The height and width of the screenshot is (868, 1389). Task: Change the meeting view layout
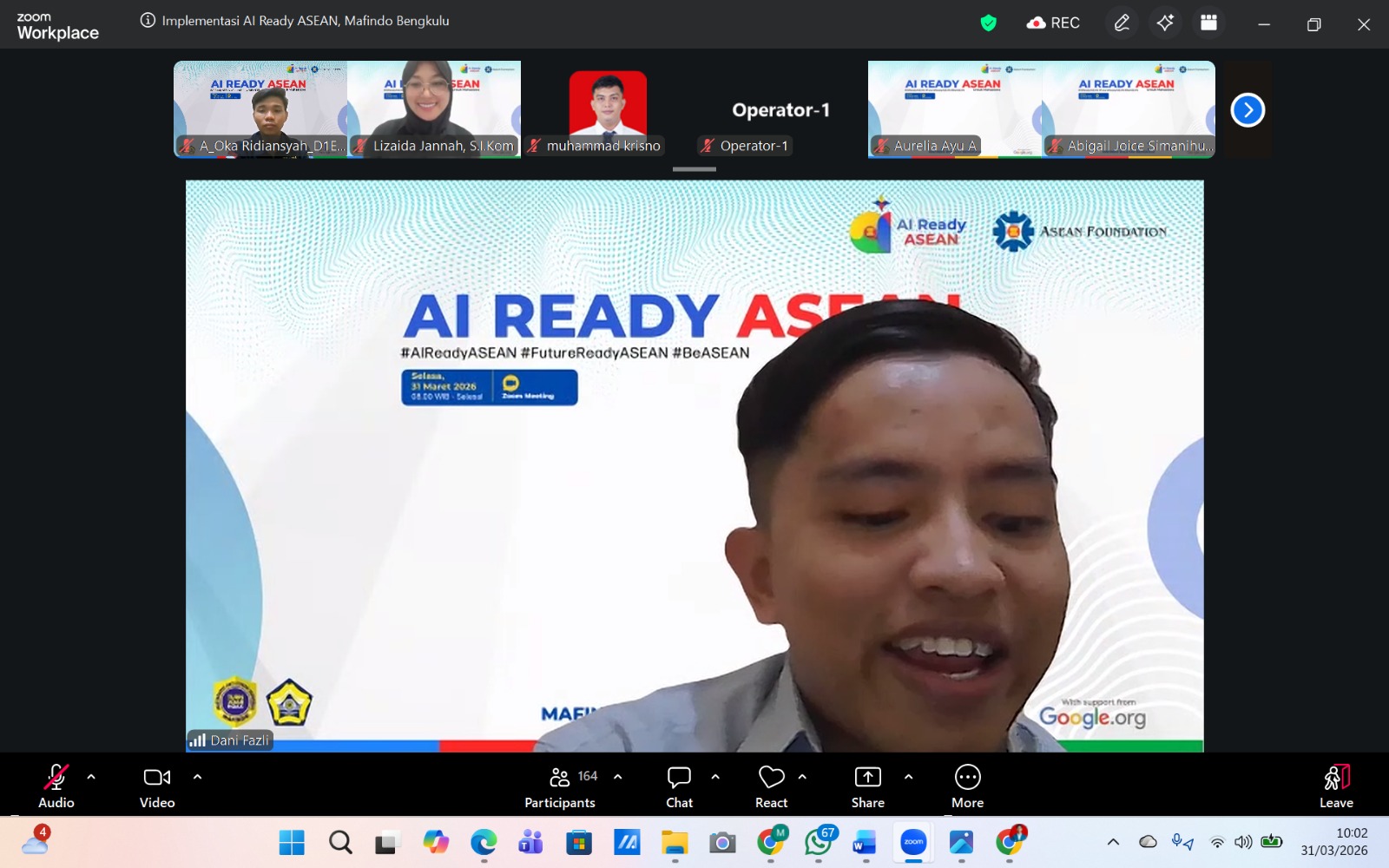click(x=1208, y=23)
